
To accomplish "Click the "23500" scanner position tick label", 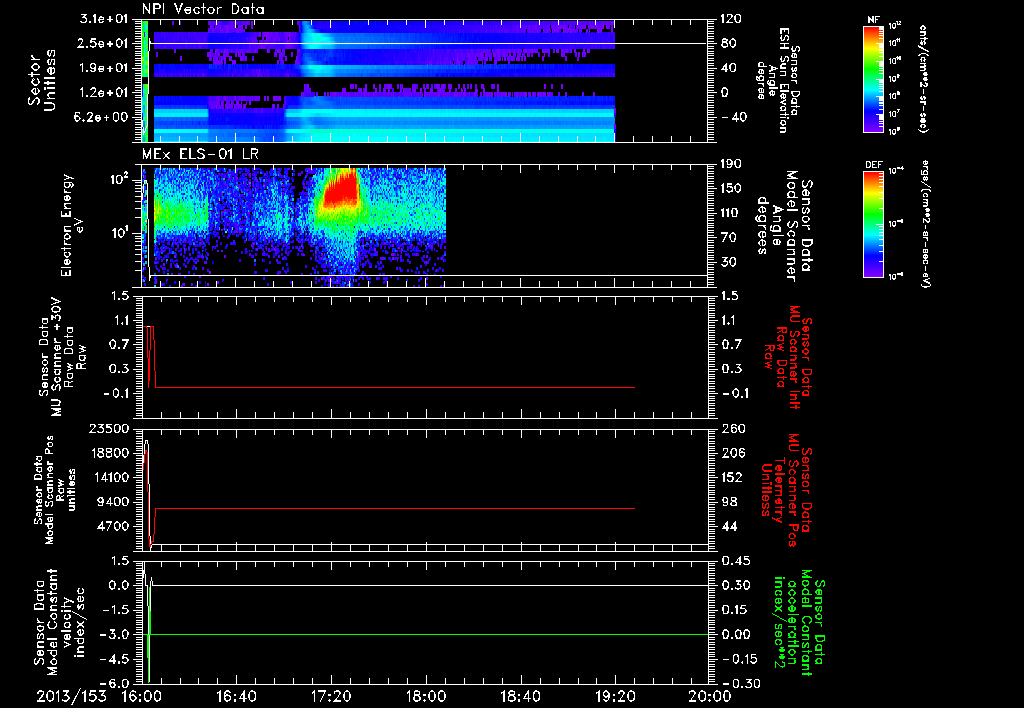I will 109,428.
